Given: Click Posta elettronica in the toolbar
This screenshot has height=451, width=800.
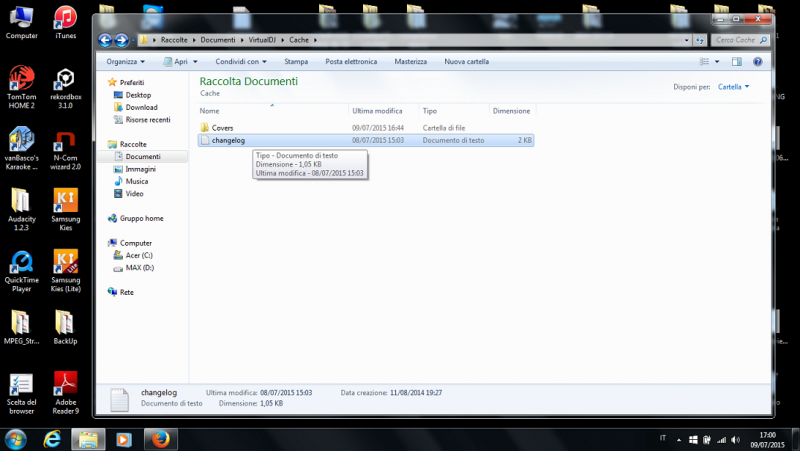Looking at the screenshot, I should point(351,62).
